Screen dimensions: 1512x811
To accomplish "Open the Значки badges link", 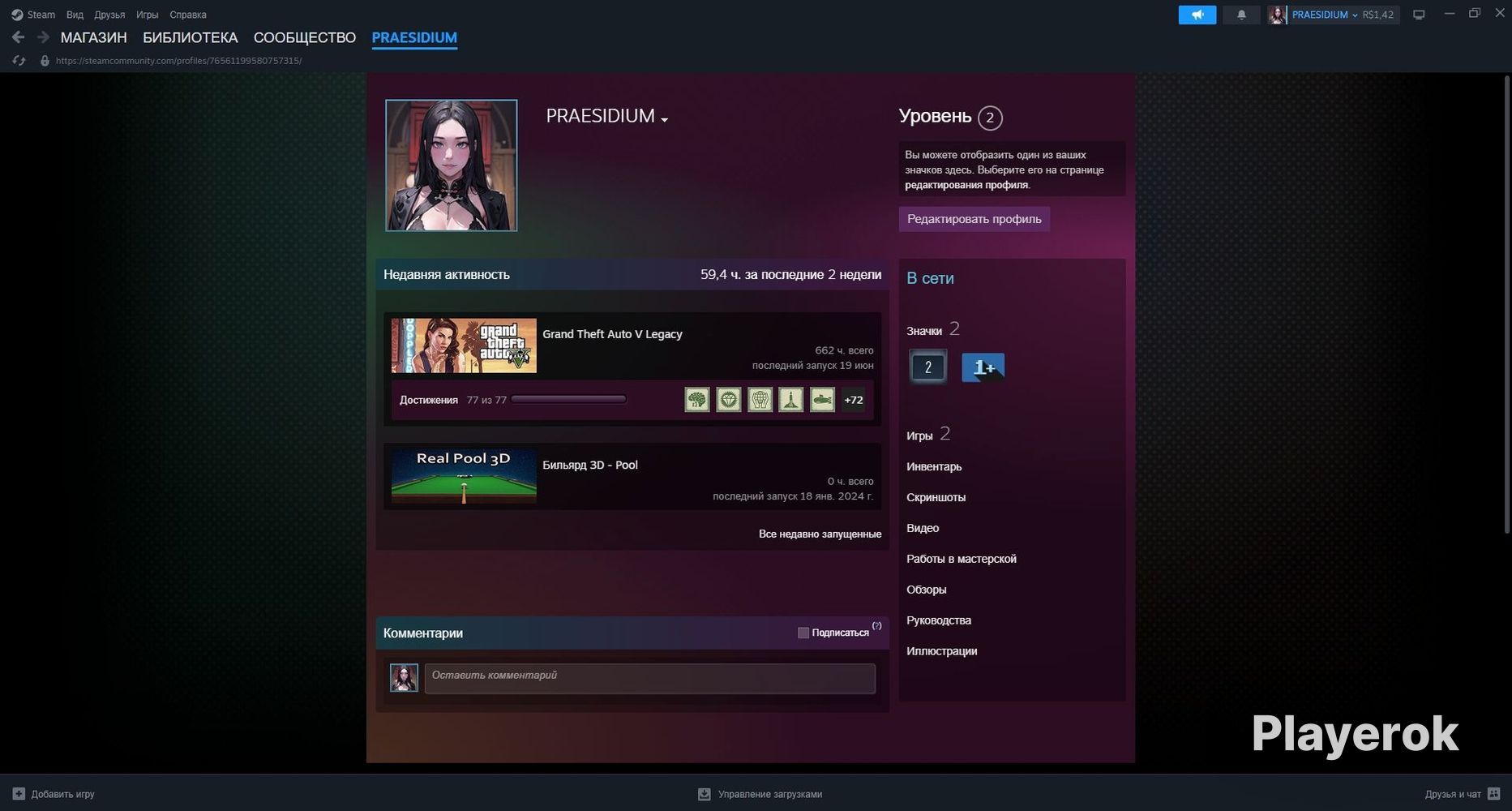I will click(x=924, y=331).
